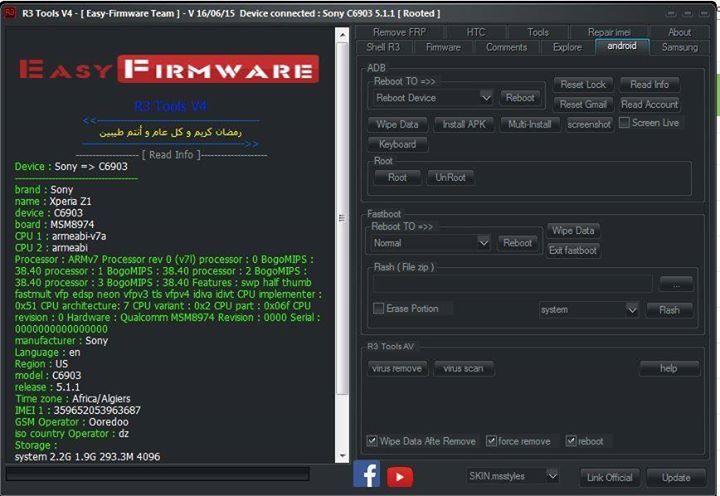
Task: Click the Multi-Install button
Action: coord(529,124)
